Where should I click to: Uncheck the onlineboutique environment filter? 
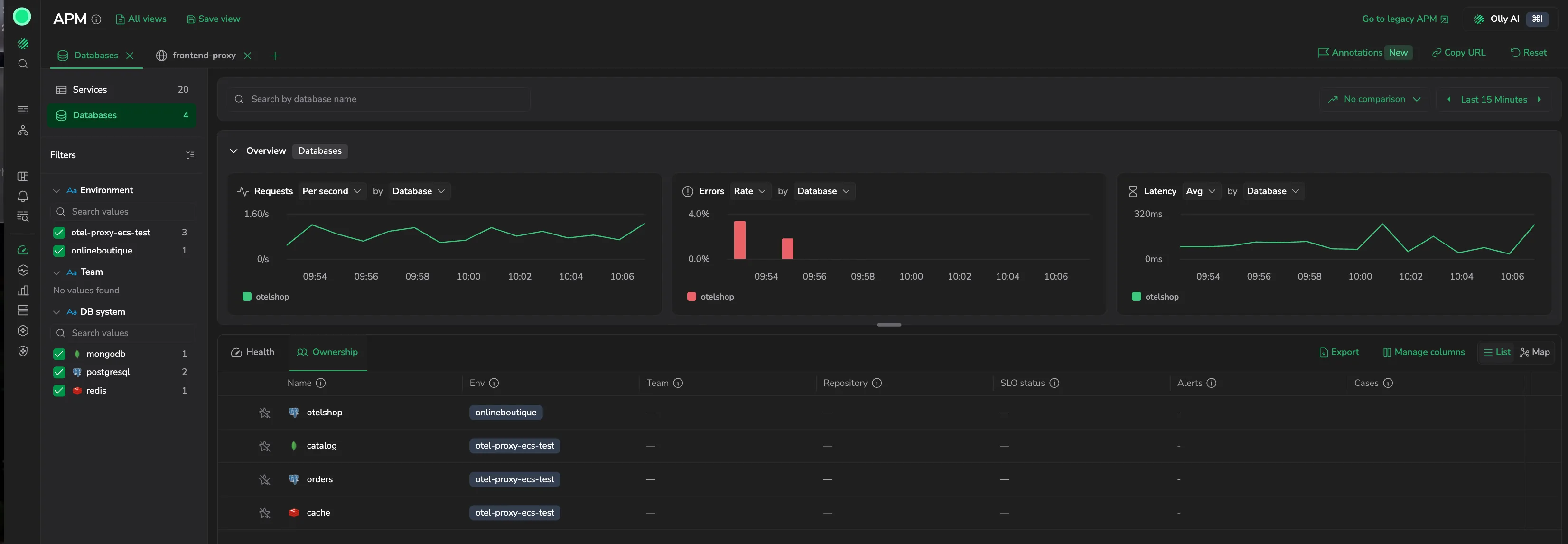pyautogui.click(x=59, y=251)
